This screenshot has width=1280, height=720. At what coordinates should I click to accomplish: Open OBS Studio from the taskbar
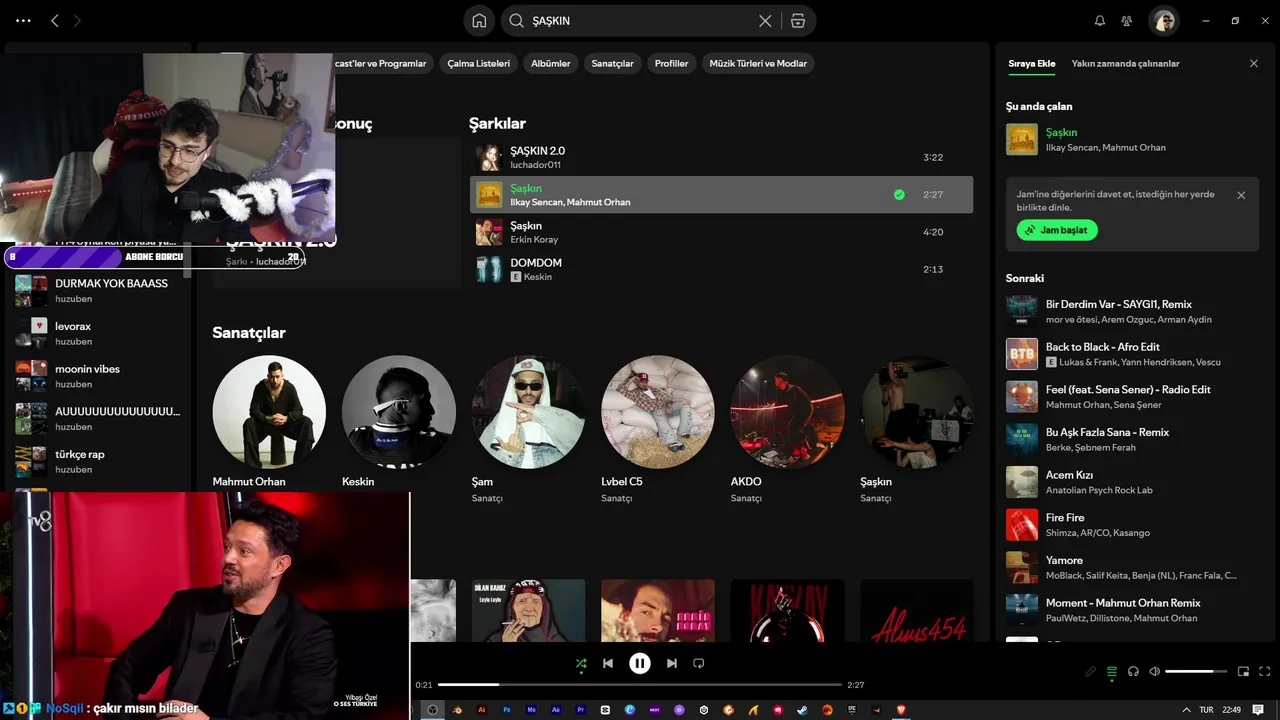(x=432, y=710)
